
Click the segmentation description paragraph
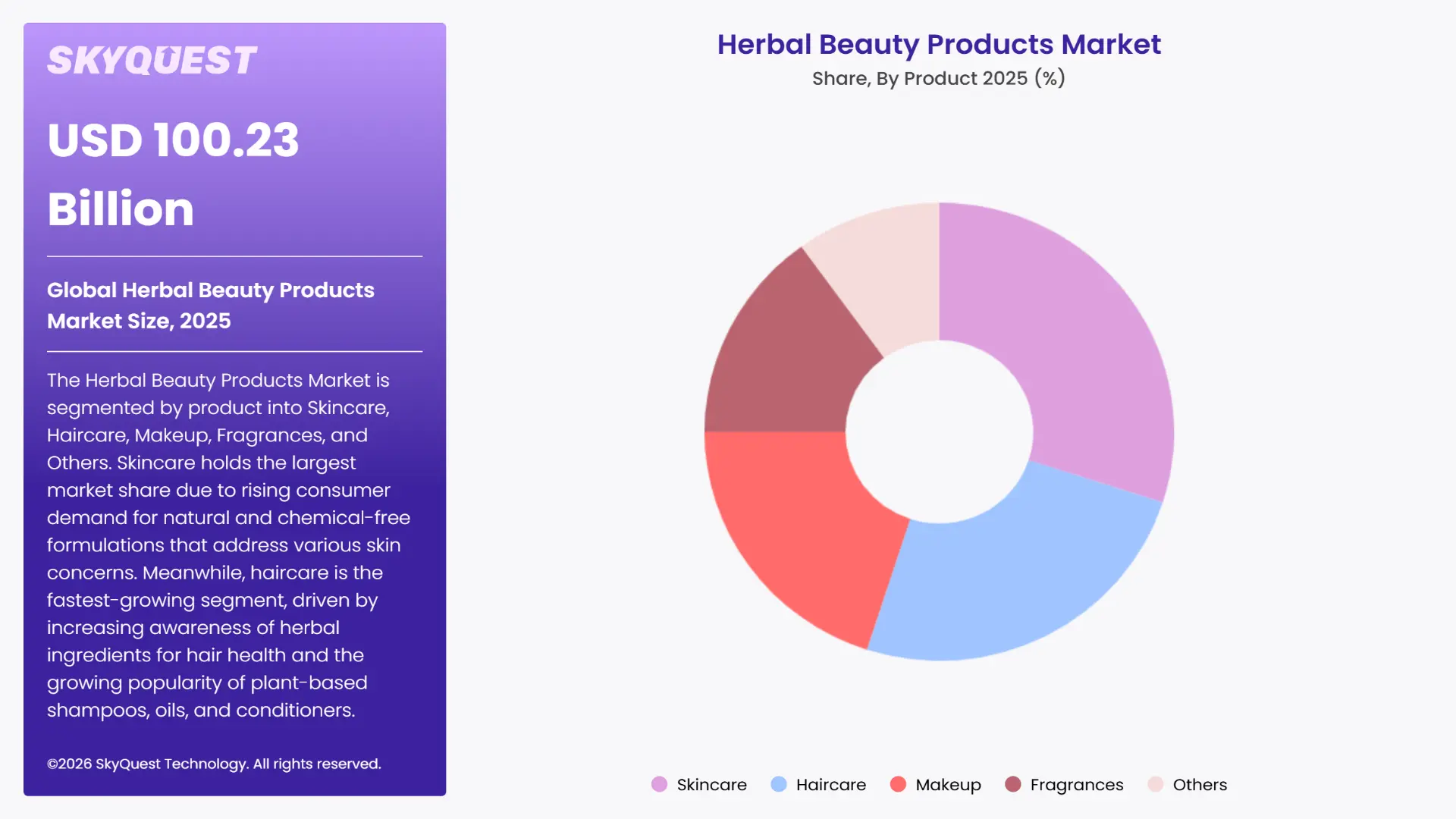coord(229,545)
